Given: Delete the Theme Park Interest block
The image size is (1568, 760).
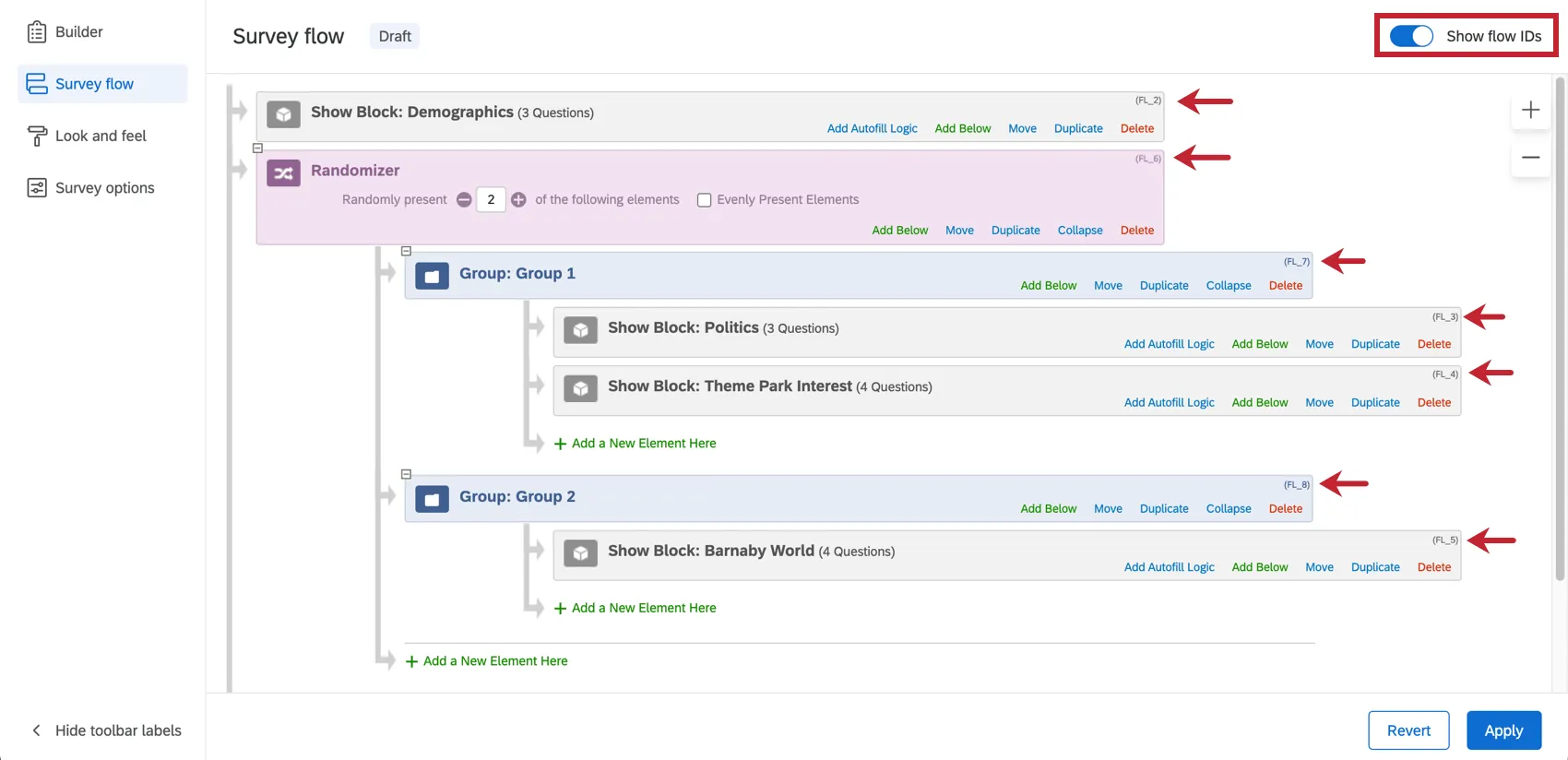Looking at the screenshot, I should click(x=1433, y=403).
